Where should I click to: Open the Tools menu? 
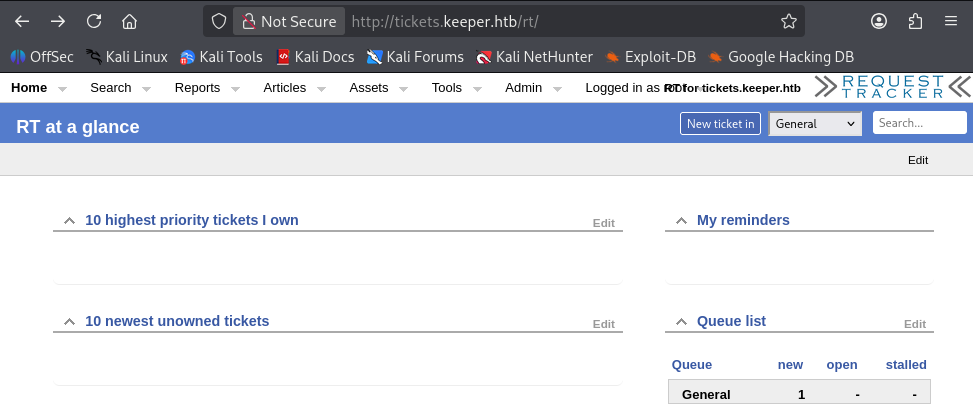click(x=447, y=88)
